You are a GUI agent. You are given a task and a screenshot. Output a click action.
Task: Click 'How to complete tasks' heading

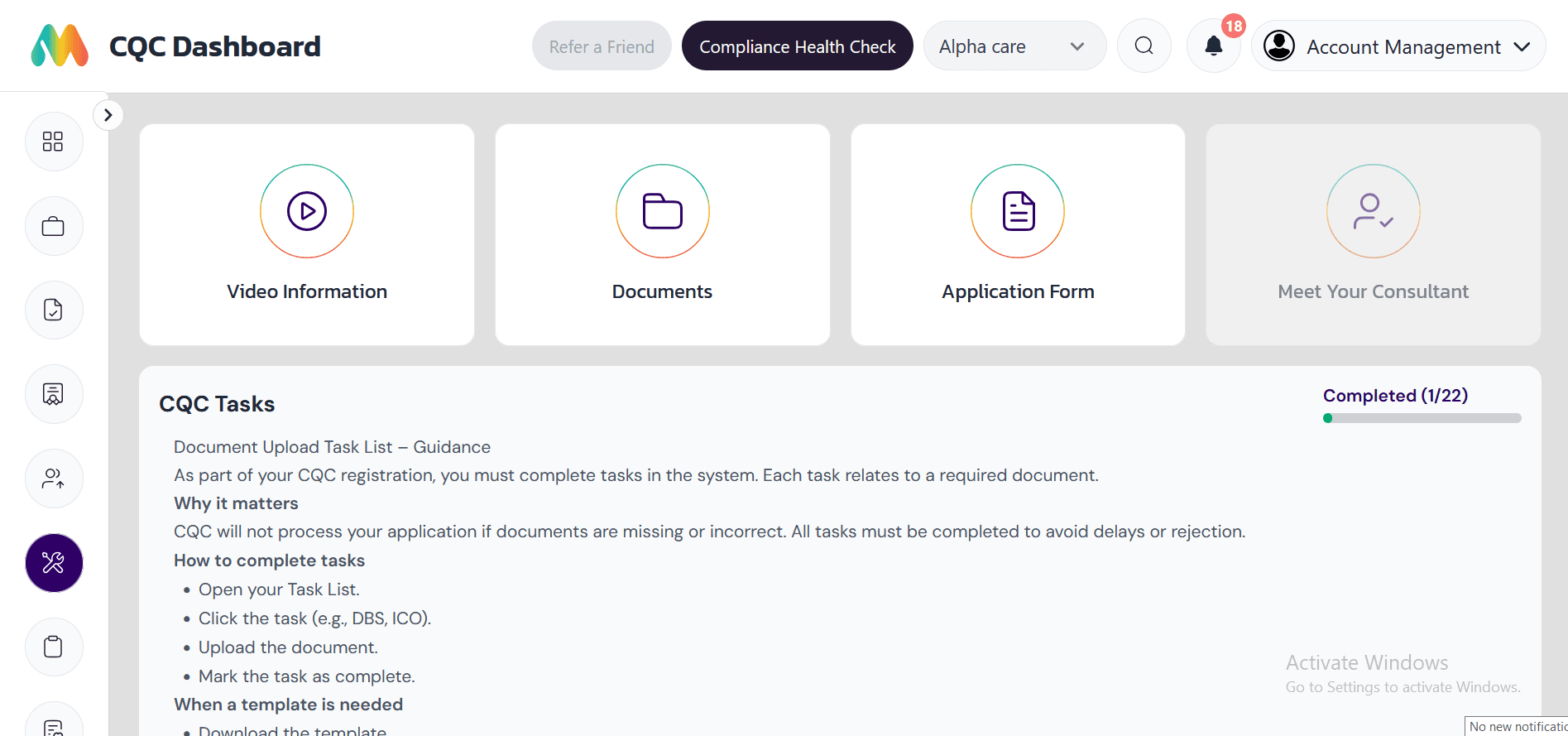pos(269,560)
